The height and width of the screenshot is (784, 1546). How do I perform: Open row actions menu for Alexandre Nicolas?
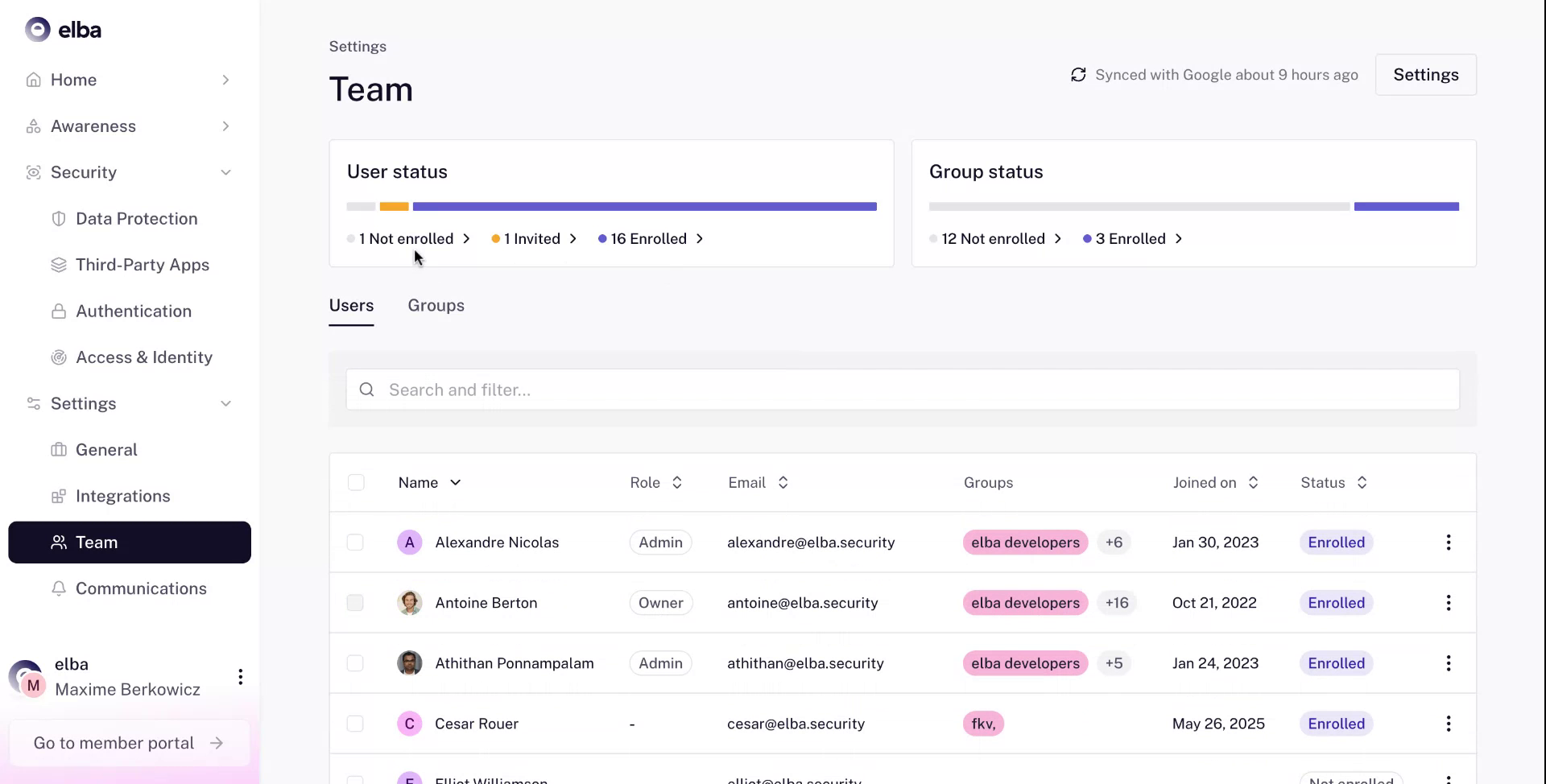tap(1449, 543)
